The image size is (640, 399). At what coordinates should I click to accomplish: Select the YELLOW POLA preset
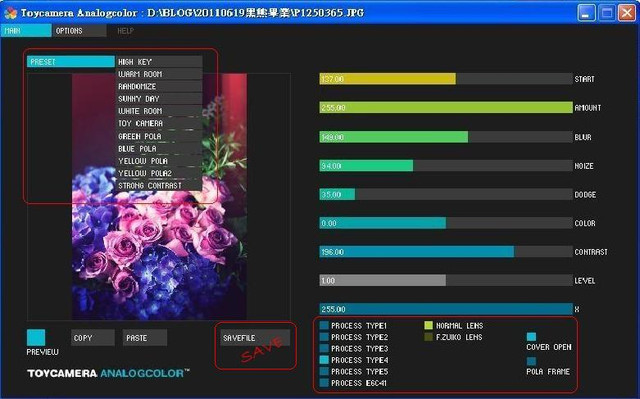click(x=159, y=161)
